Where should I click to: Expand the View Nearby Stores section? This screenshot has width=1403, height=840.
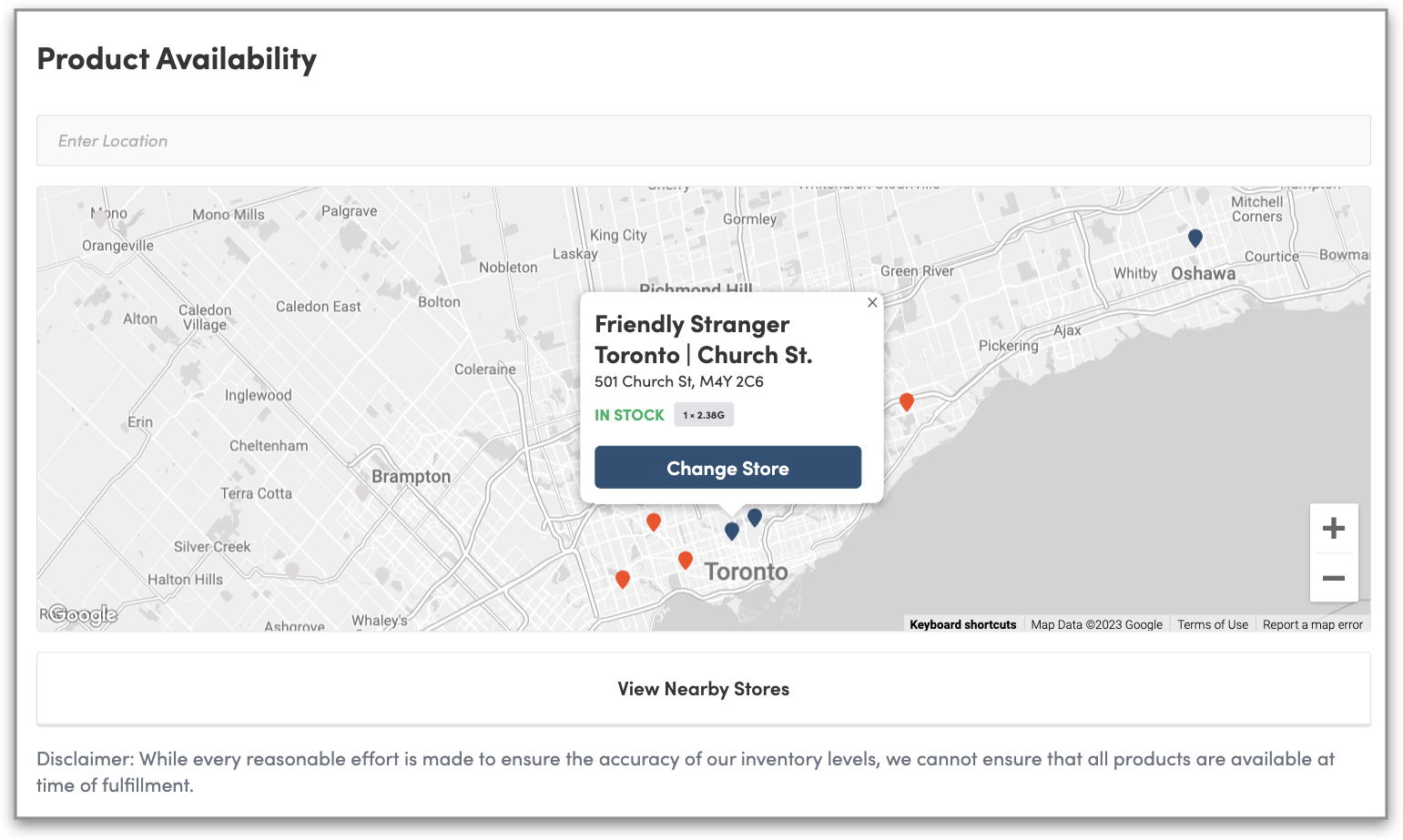(703, 689)
